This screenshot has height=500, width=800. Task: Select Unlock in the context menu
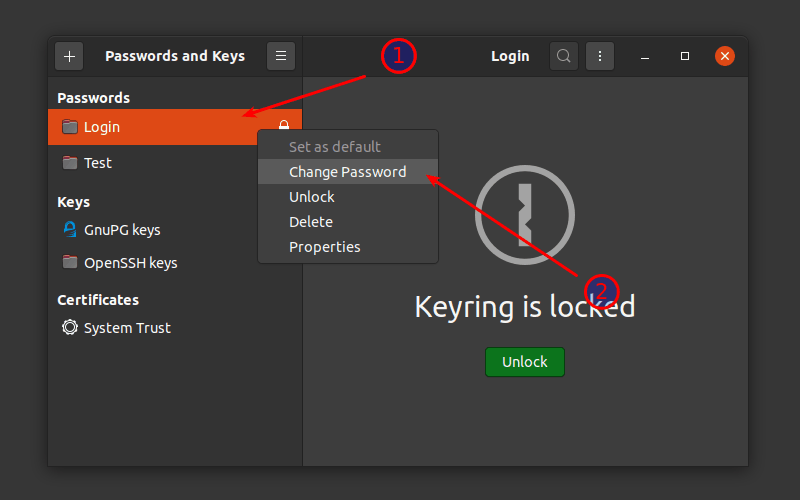312,197
